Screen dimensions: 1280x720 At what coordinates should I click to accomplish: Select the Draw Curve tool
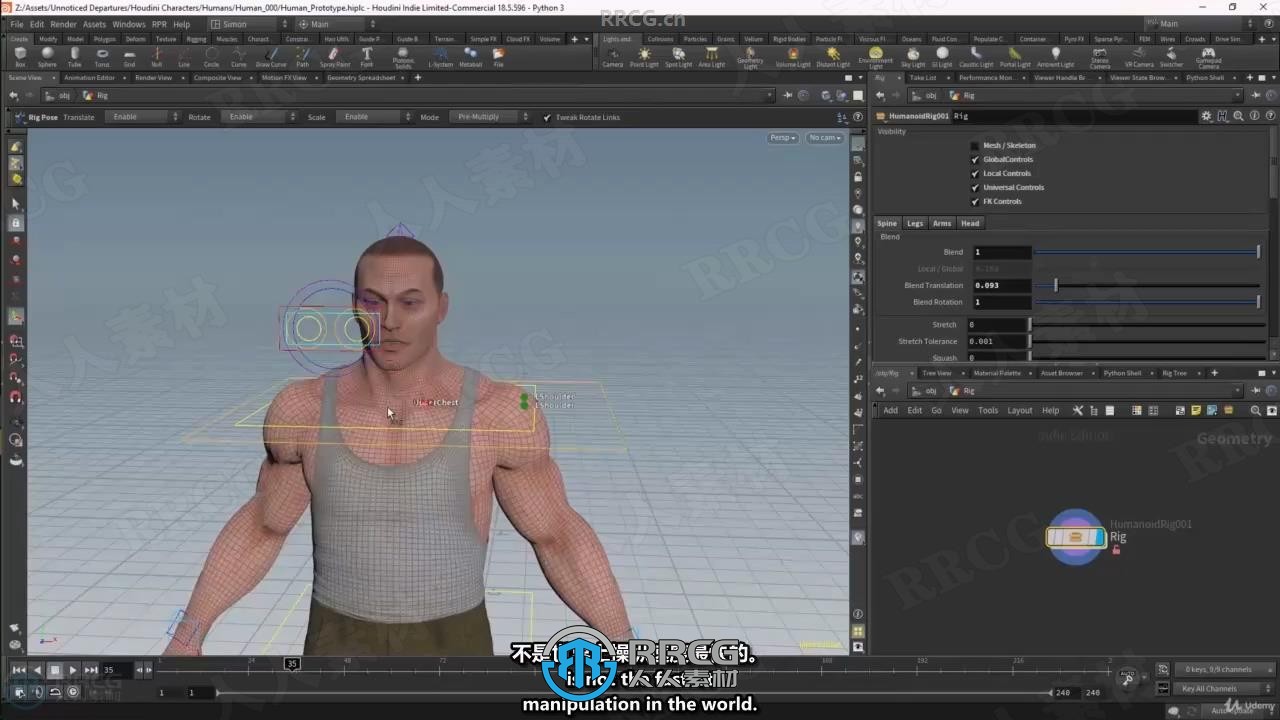click(271, 57)
